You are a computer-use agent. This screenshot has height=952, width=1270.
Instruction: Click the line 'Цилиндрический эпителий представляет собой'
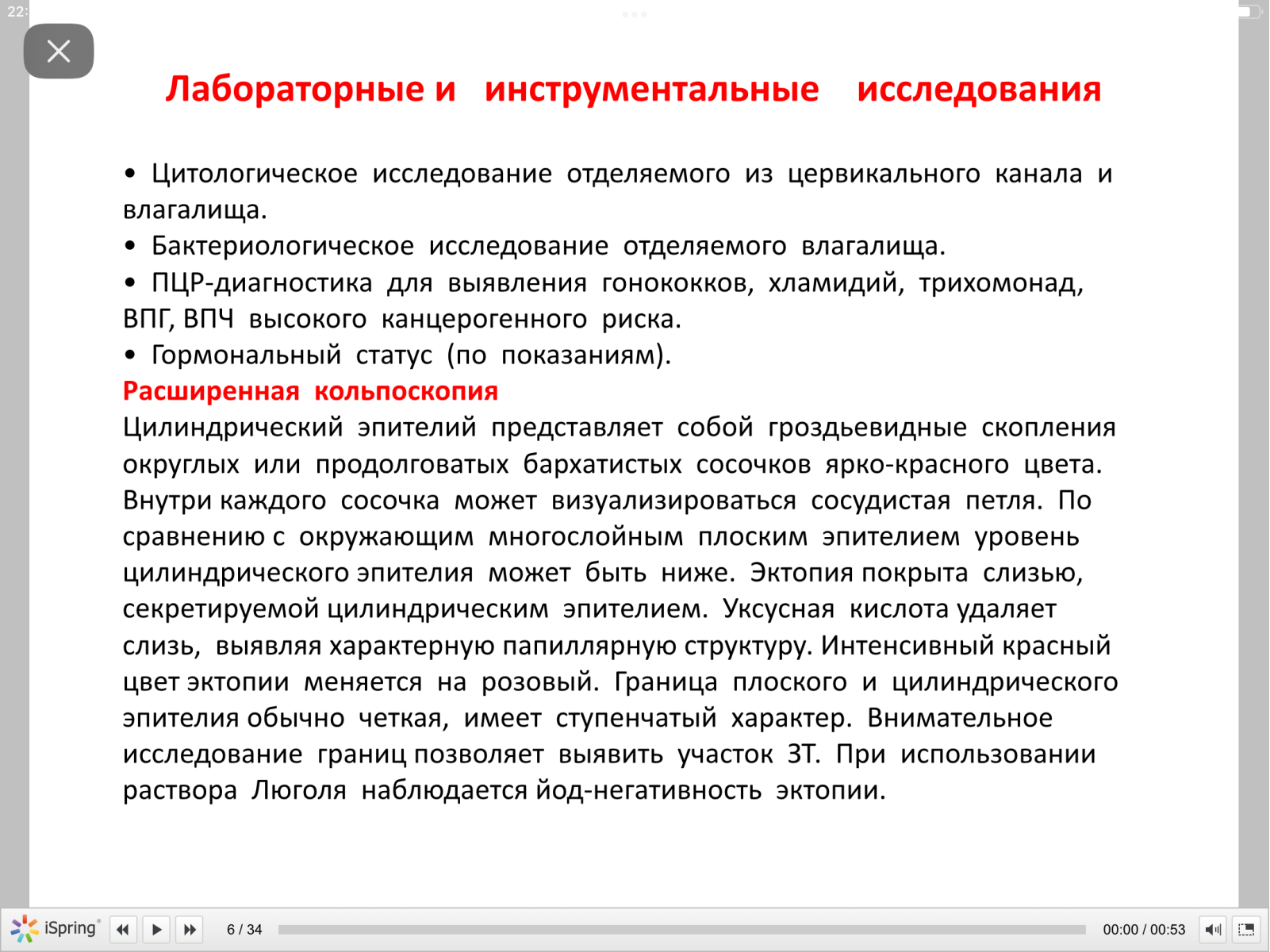click(619, 428)
